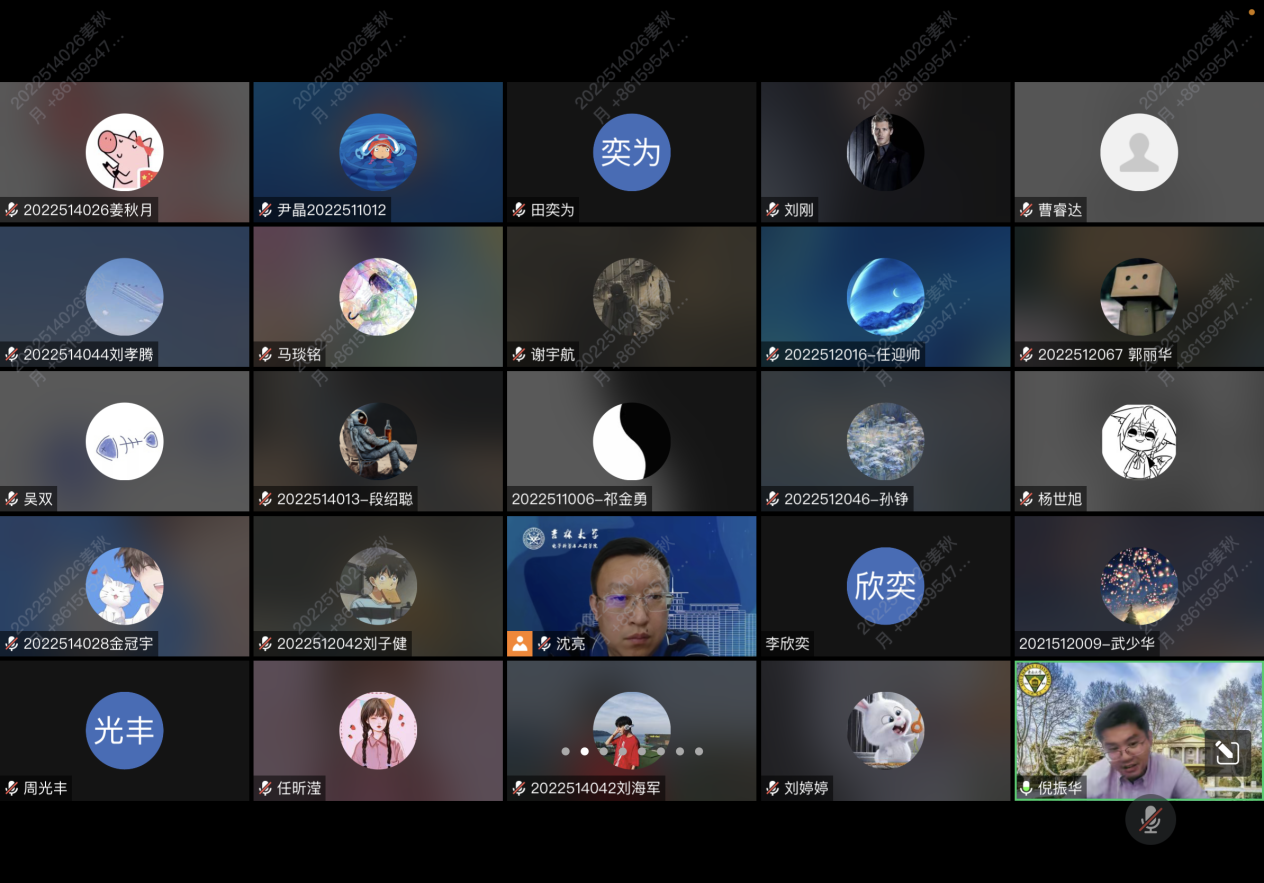Select the blue 奕为 avatar circle

point(631,152)
